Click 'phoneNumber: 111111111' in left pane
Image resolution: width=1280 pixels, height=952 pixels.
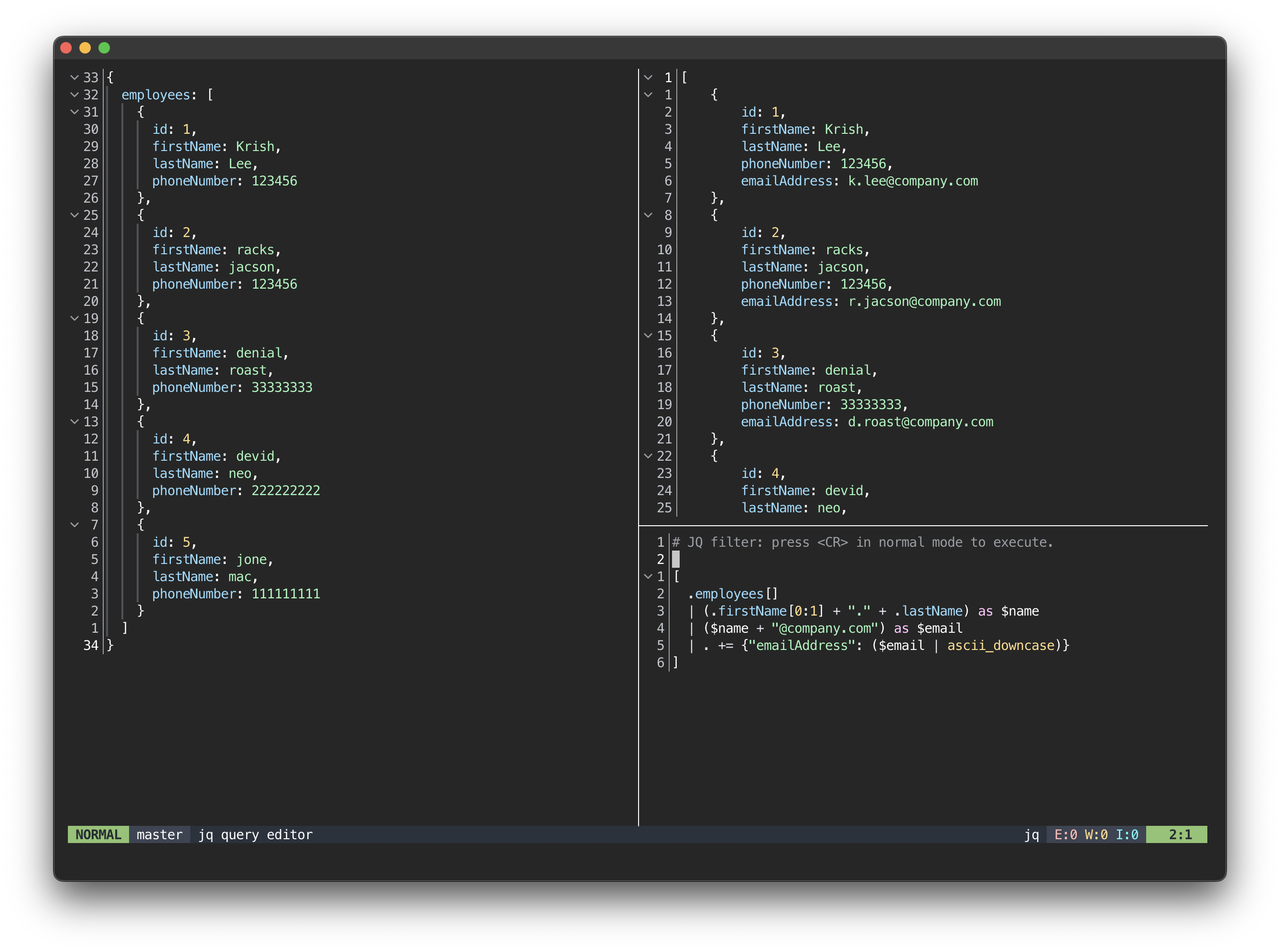click(236, 594)
